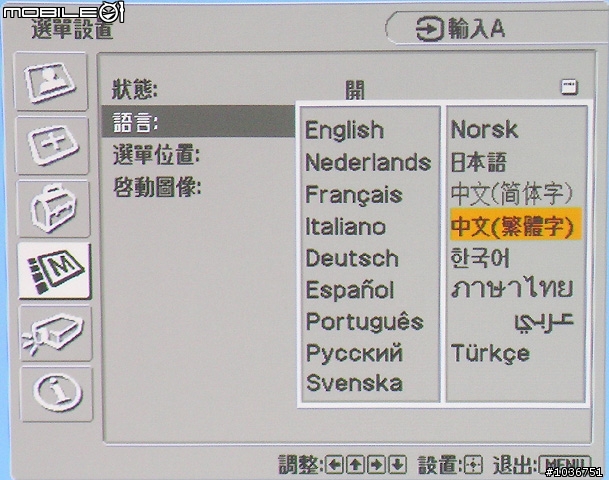Choose Korean 한국어 in the language list
The image size is (609, 480).
pyautogui.click(x=480, y=258)
